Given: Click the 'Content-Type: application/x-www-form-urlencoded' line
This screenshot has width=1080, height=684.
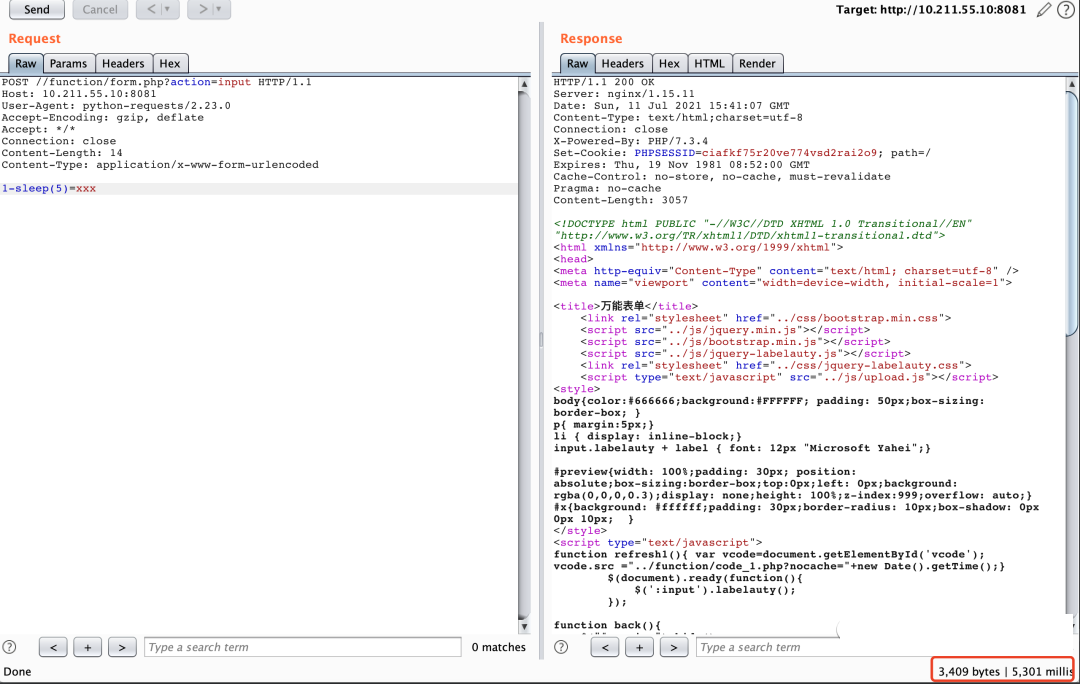Looking at the screenshot, I should pyautogui.click(x=160, y=165).
